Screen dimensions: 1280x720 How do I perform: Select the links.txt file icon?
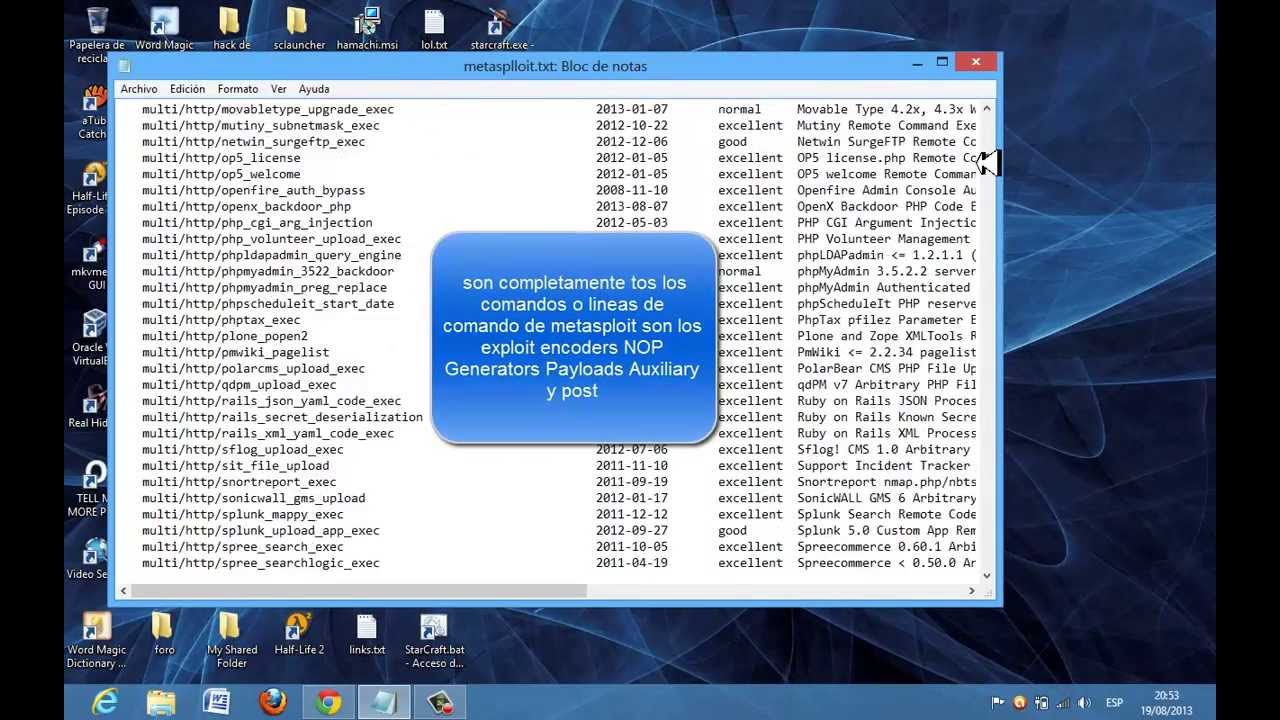coord(367,634)
